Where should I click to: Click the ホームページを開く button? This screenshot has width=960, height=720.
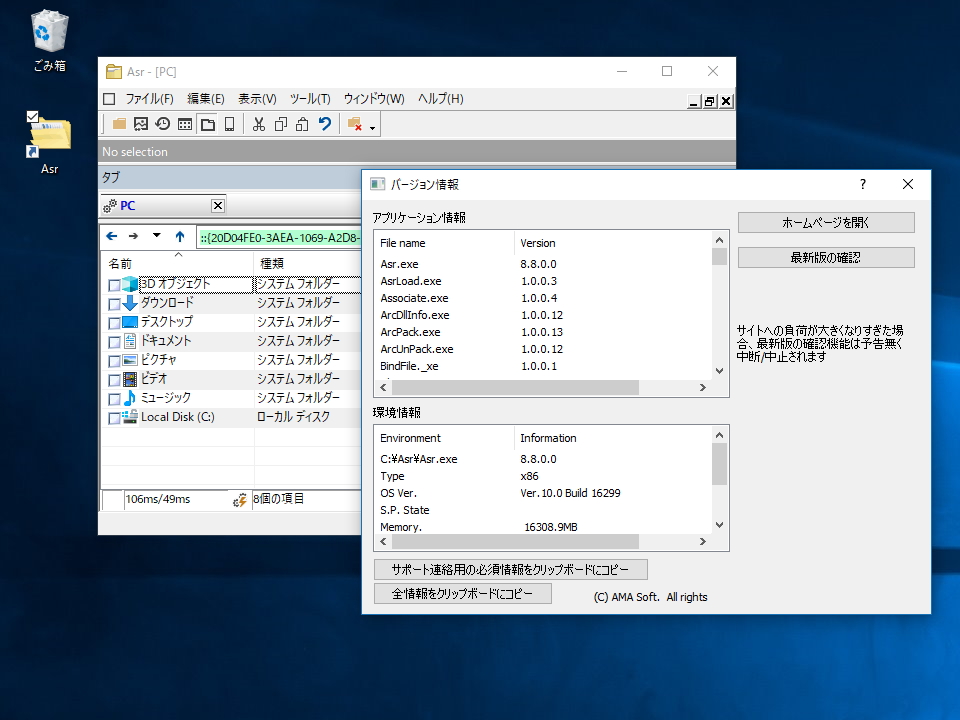tap(825, 221)
